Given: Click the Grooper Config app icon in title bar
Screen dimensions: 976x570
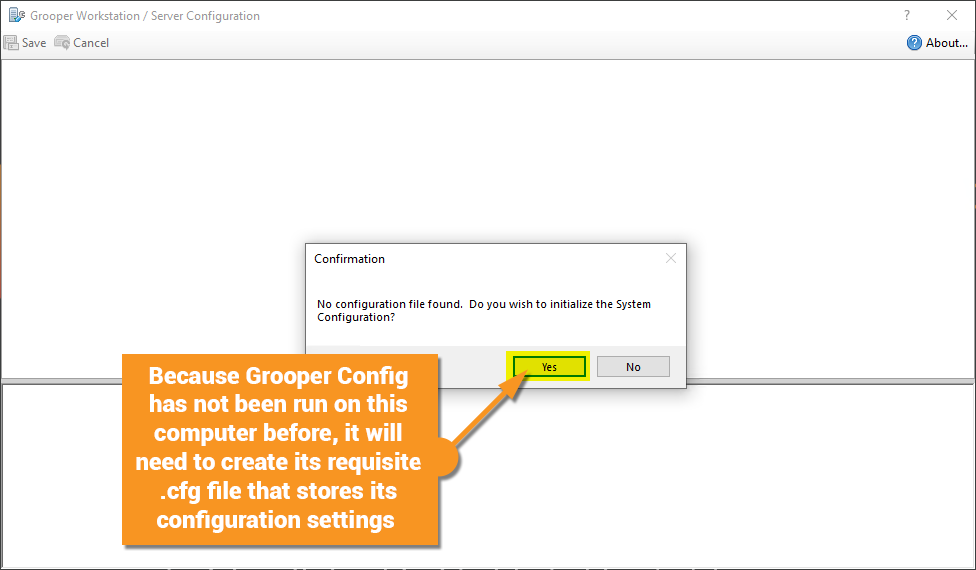Looking at the screenshot, I should pos(17,16).
